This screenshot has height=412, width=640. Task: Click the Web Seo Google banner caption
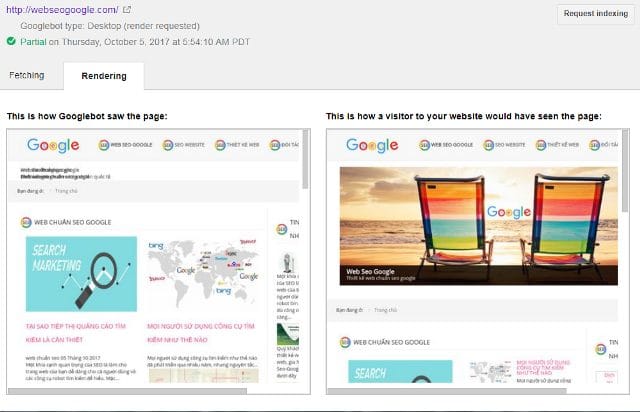click(370, 272)
